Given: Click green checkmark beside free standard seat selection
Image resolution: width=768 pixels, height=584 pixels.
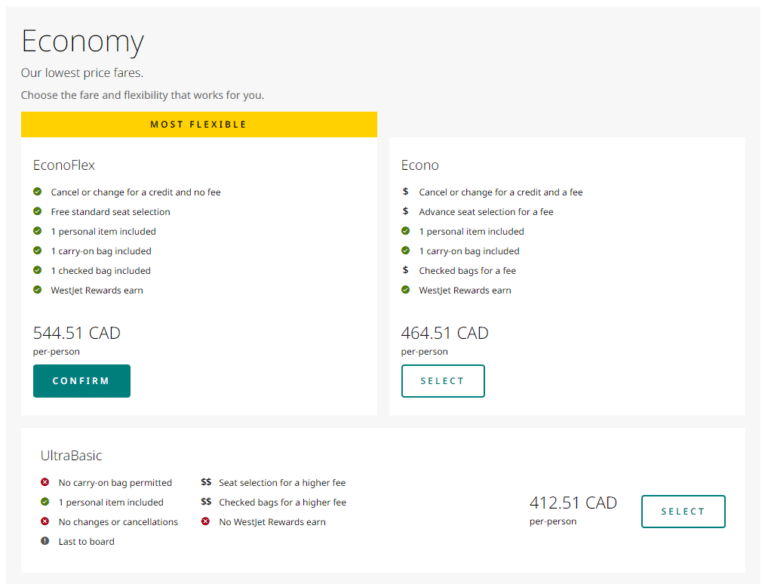Looking at the screenshot, I should (x=37, y=212).
